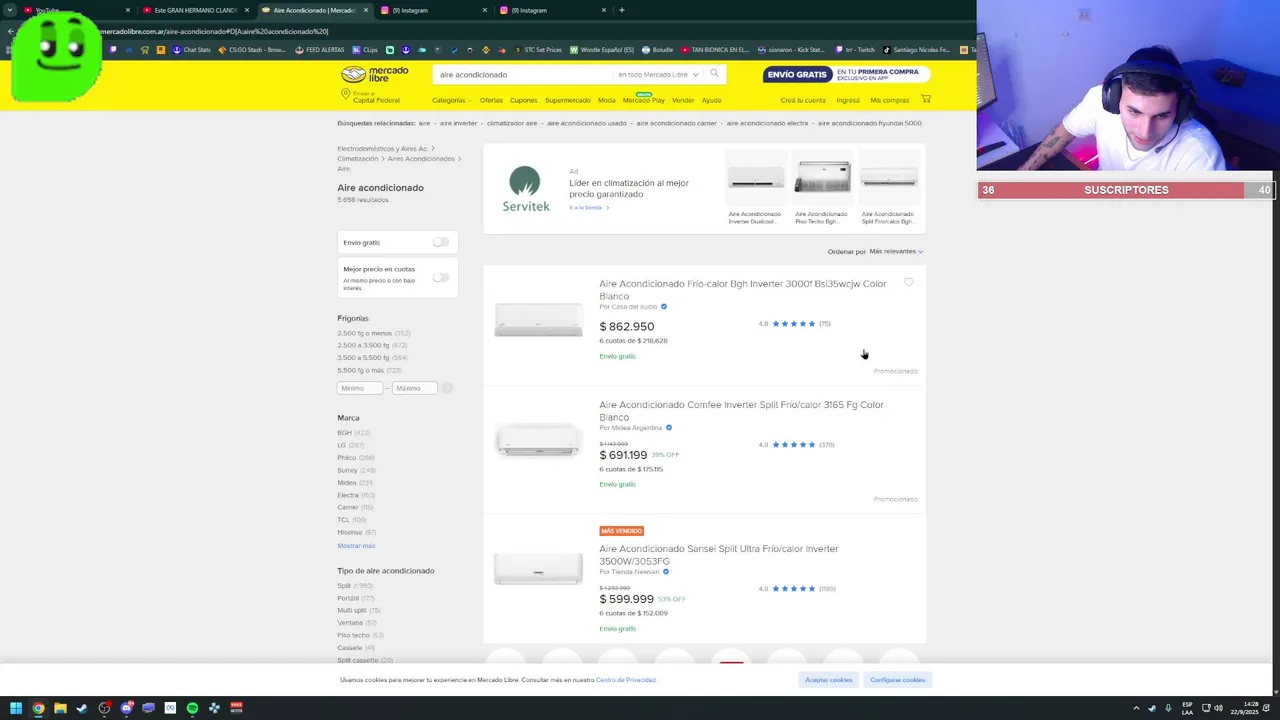
Task: Click the Máximo frigorías input
Action: [x=414, y=388]
